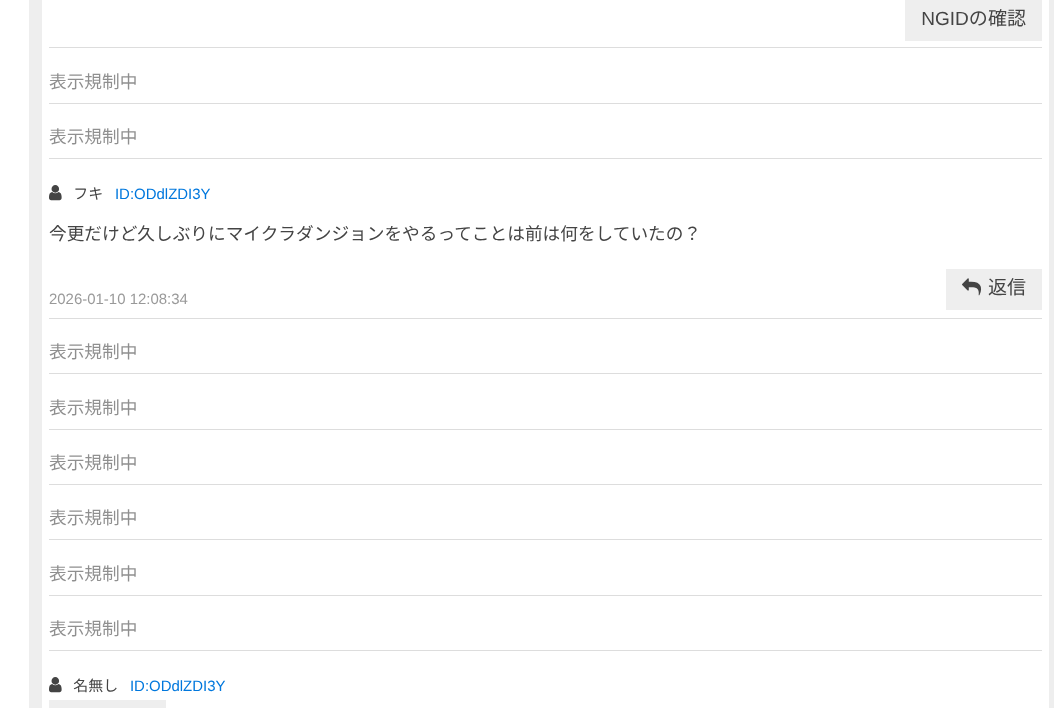Click the user icon beside 名無し
The height and width of the screenshot is (708, 1054).
[x=55, y=685]
